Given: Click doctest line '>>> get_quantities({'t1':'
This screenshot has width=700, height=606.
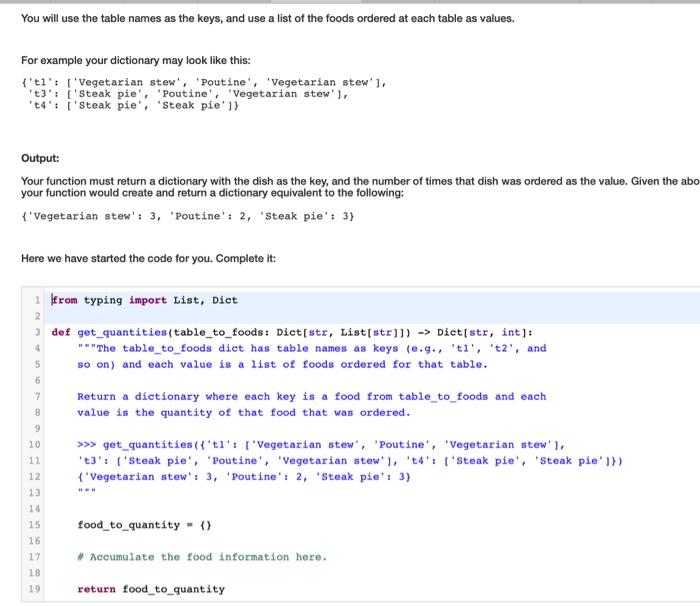Looking at the screenshot, I should point(321,445).
